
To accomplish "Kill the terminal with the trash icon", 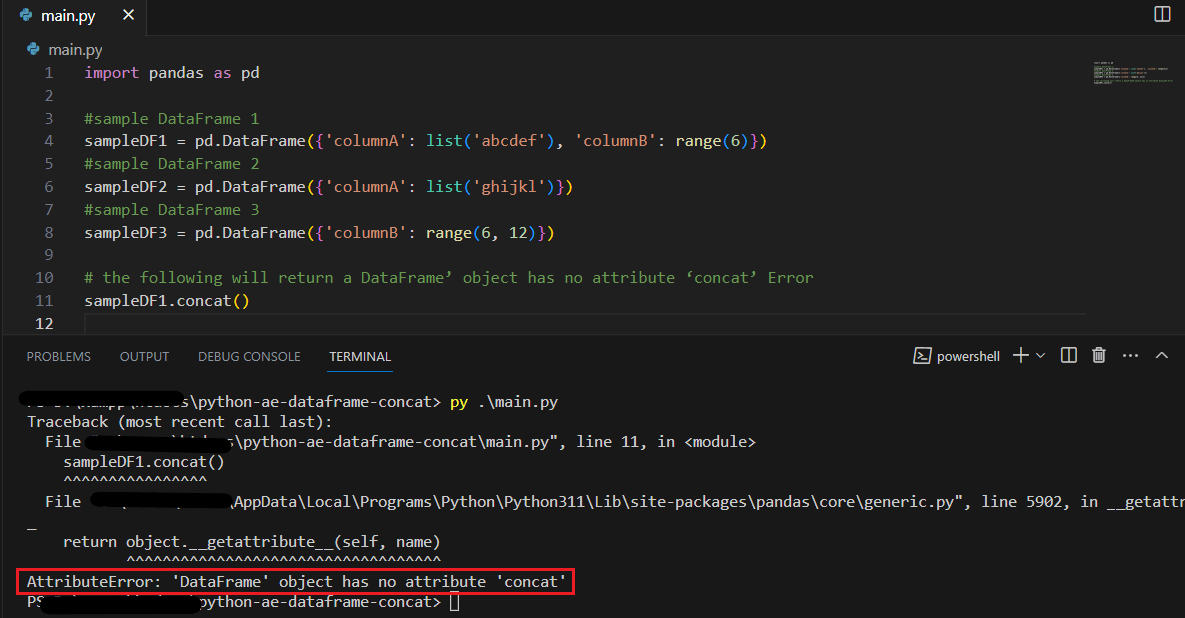I will coord(1098,355).
